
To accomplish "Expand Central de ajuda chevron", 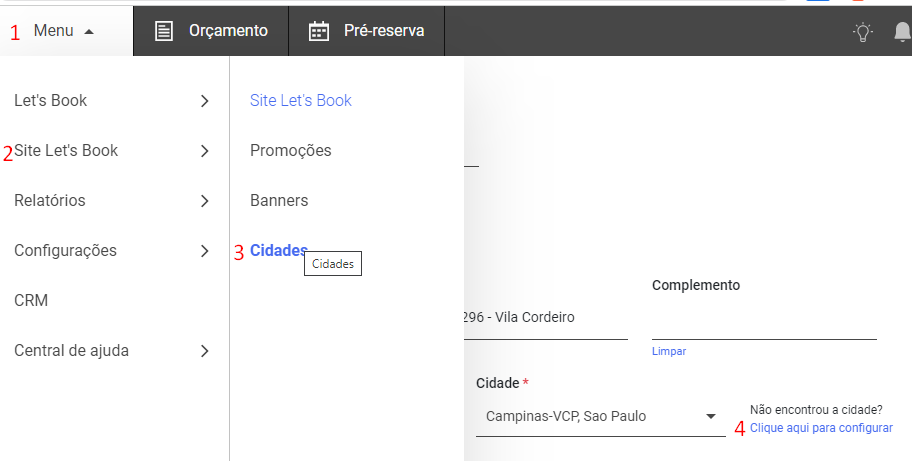I will (x=204, y=351).
